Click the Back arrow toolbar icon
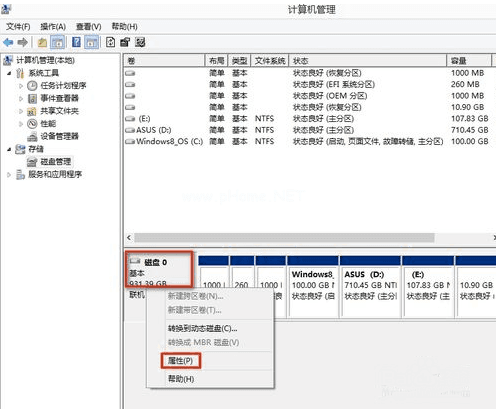The height and width of the screenshot is (409, 496). pos(8,42)
